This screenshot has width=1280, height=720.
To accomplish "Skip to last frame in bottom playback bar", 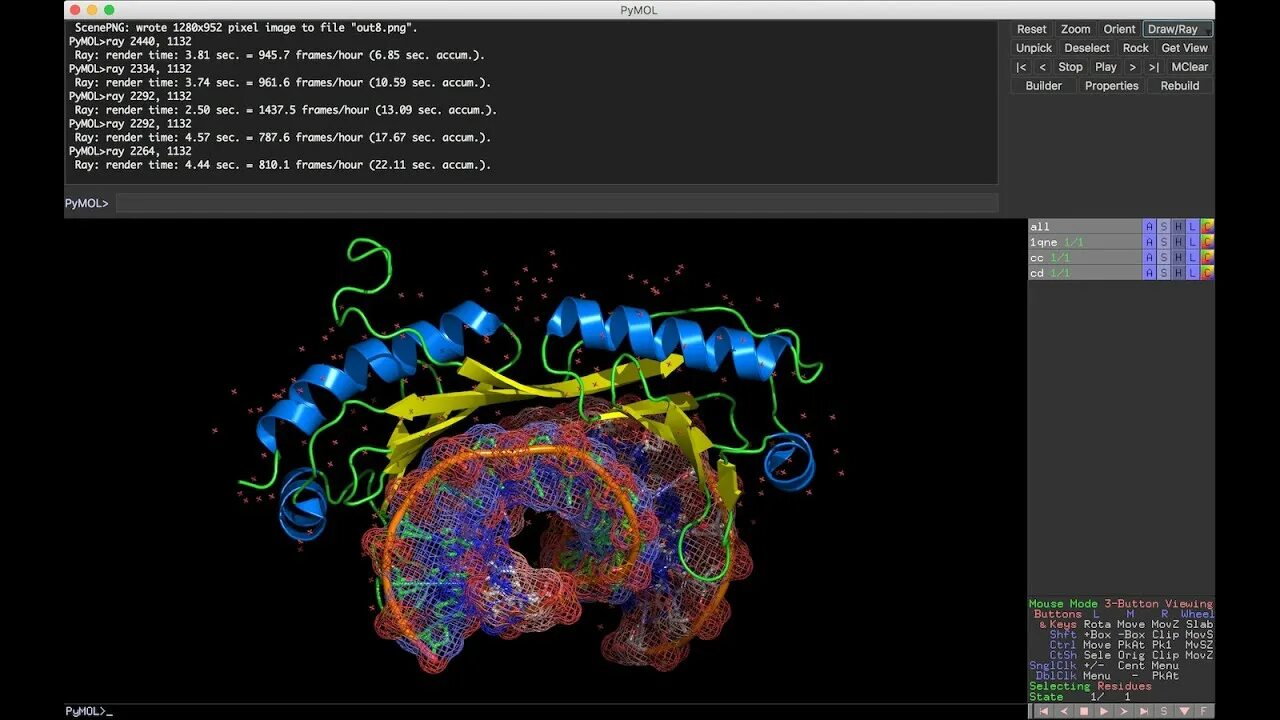I will tap(1144, 711).
